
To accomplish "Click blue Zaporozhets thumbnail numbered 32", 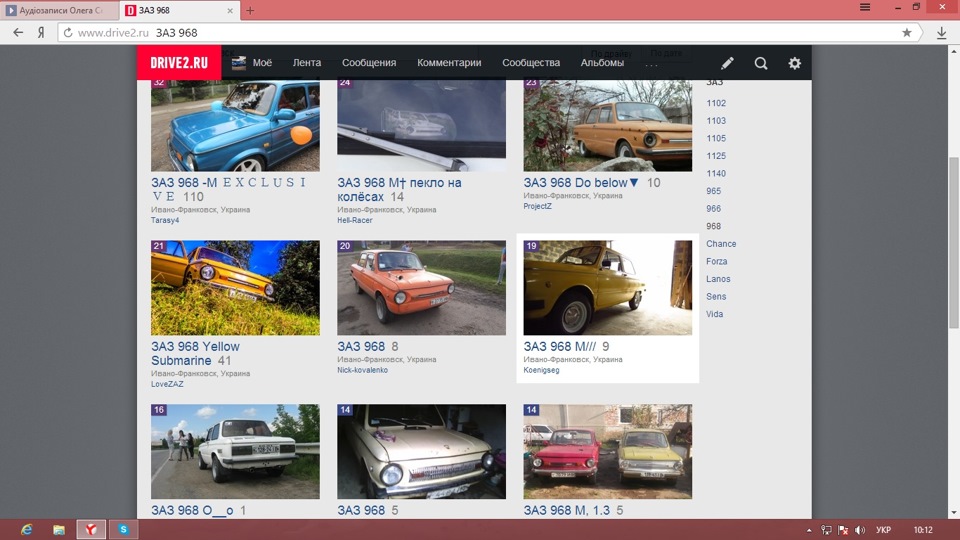I will pos(235,125).
